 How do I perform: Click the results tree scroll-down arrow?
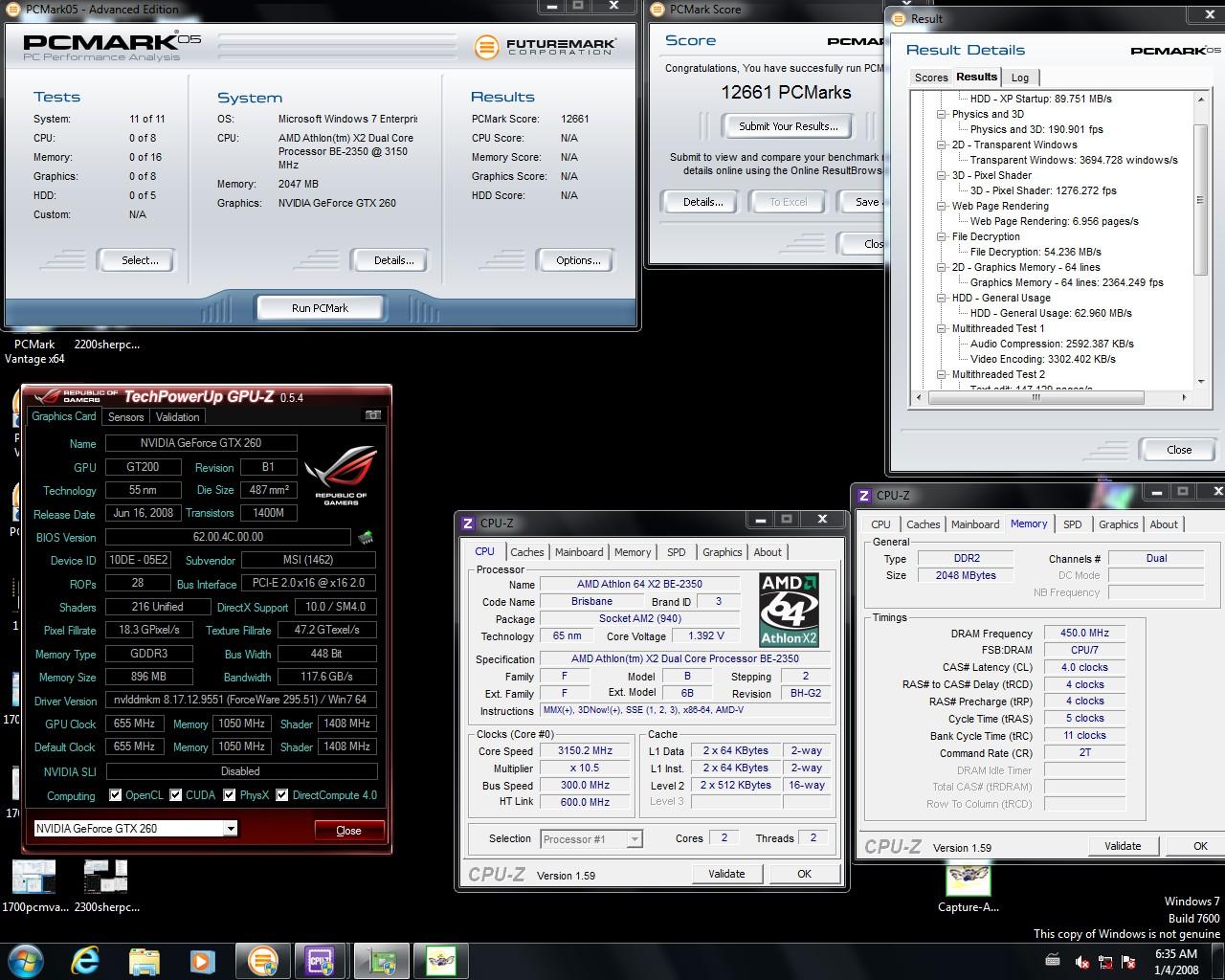click(1200, 382)
